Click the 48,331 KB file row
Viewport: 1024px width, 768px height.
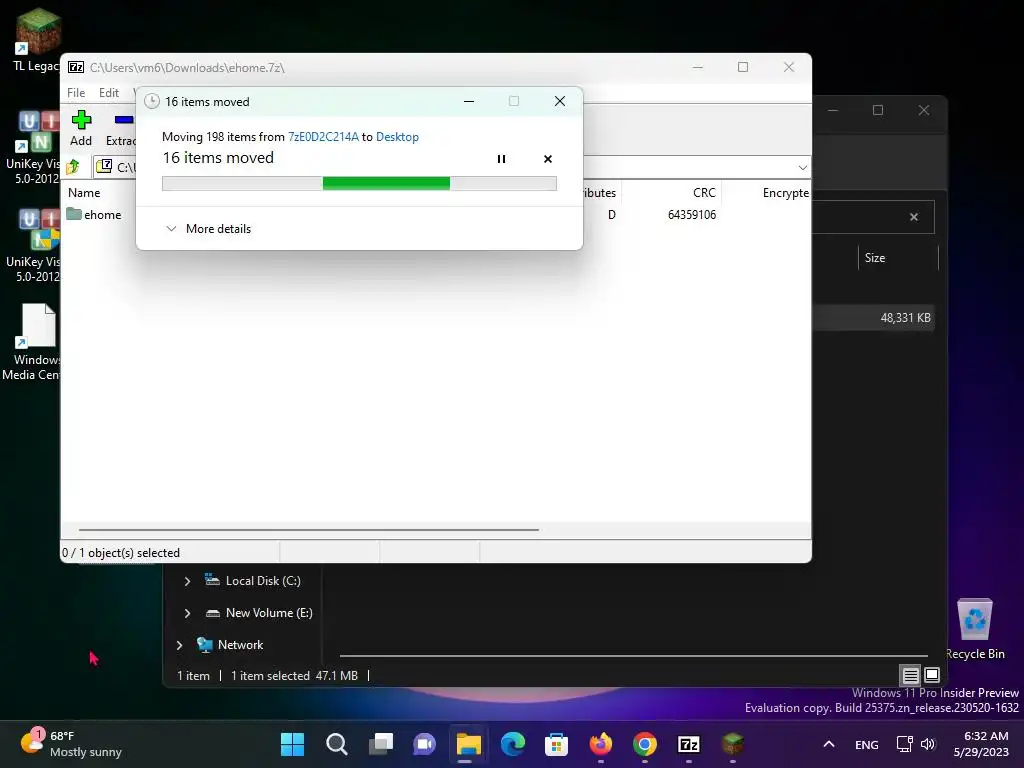(x=874, y=318)
